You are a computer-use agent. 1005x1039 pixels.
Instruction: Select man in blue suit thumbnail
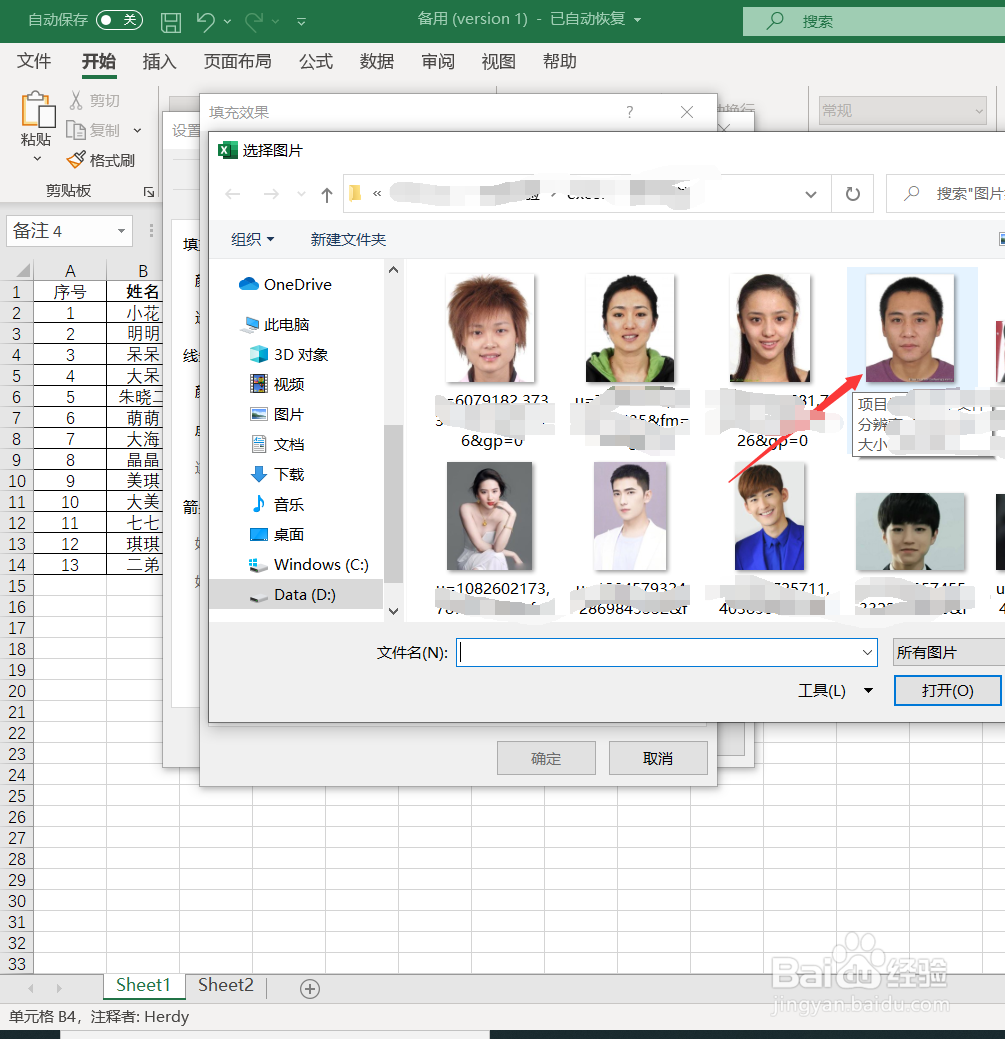[769, 516]
